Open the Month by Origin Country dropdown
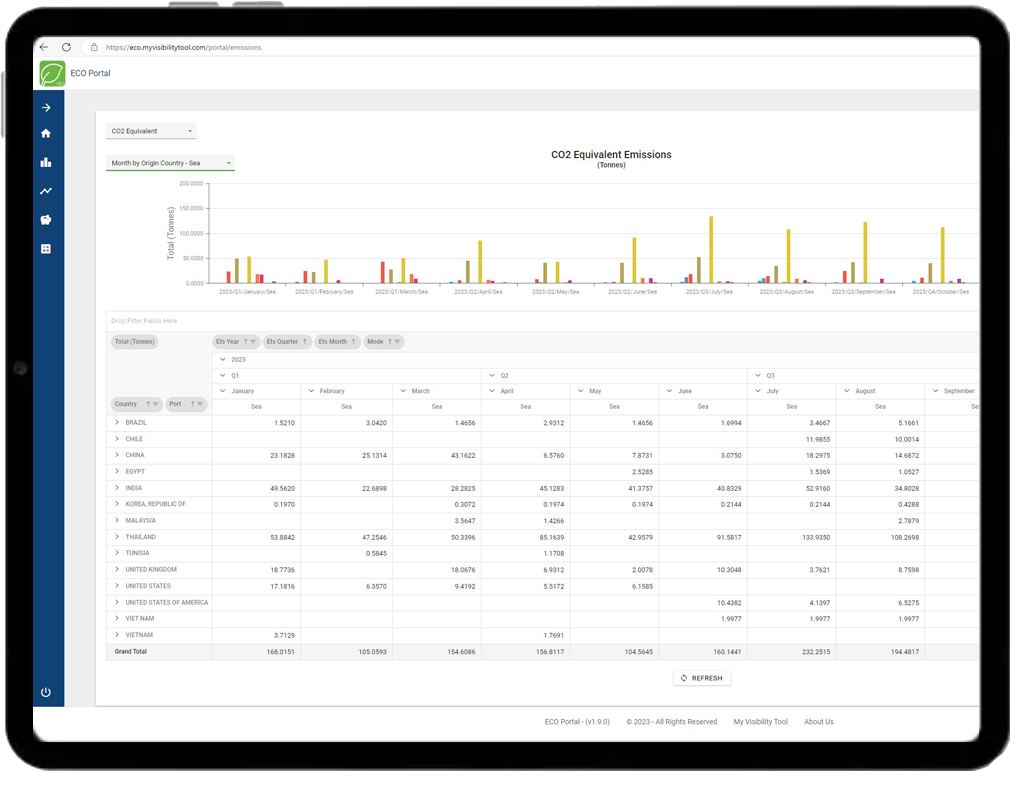 pos(170,163)
